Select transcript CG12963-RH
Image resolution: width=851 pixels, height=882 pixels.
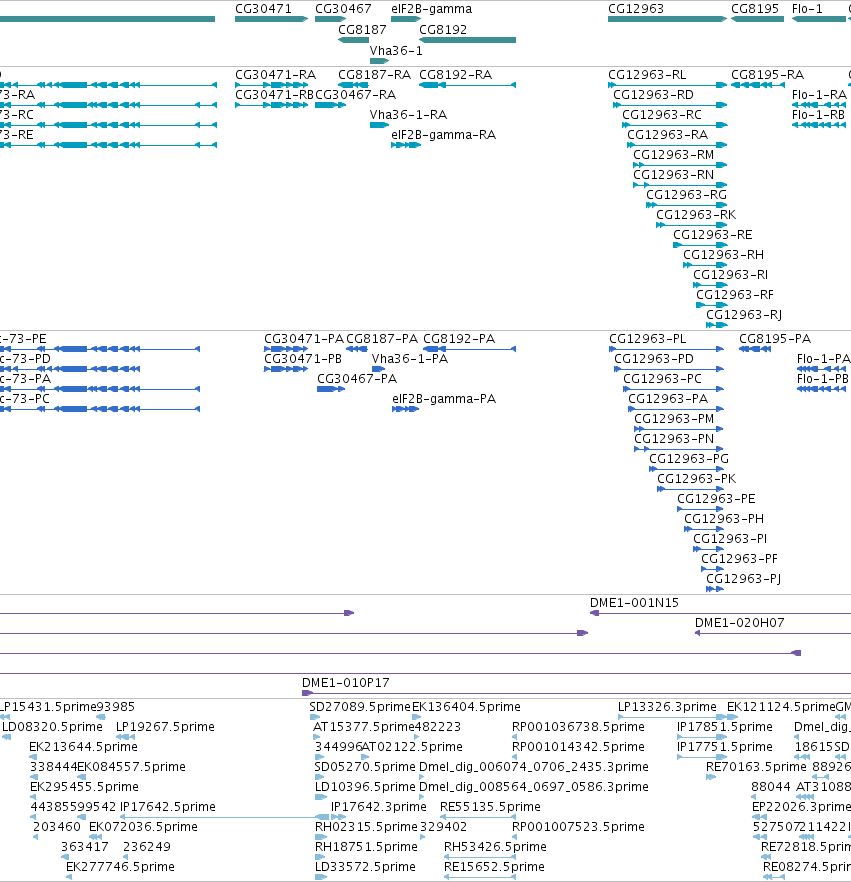point(723,255)
